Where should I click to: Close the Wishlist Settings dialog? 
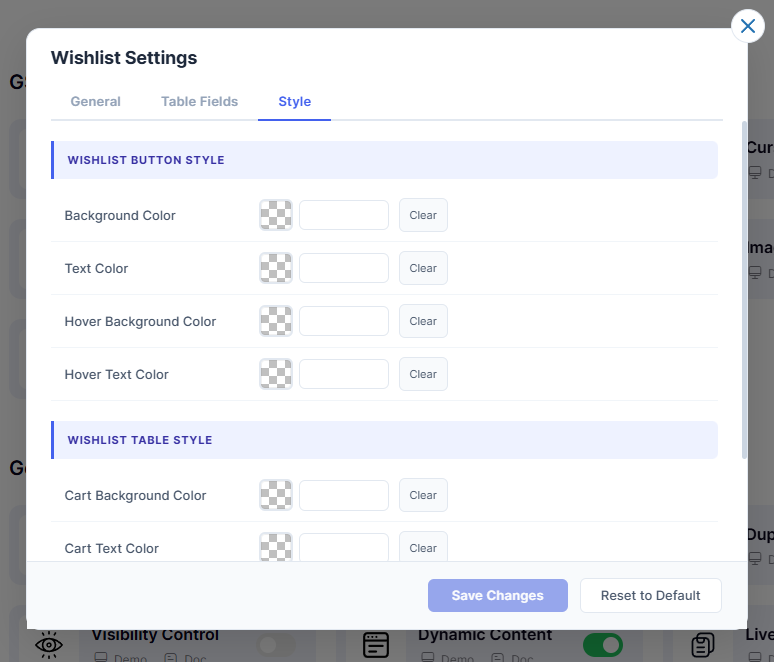pyautogui.click(x=748, y=26)
